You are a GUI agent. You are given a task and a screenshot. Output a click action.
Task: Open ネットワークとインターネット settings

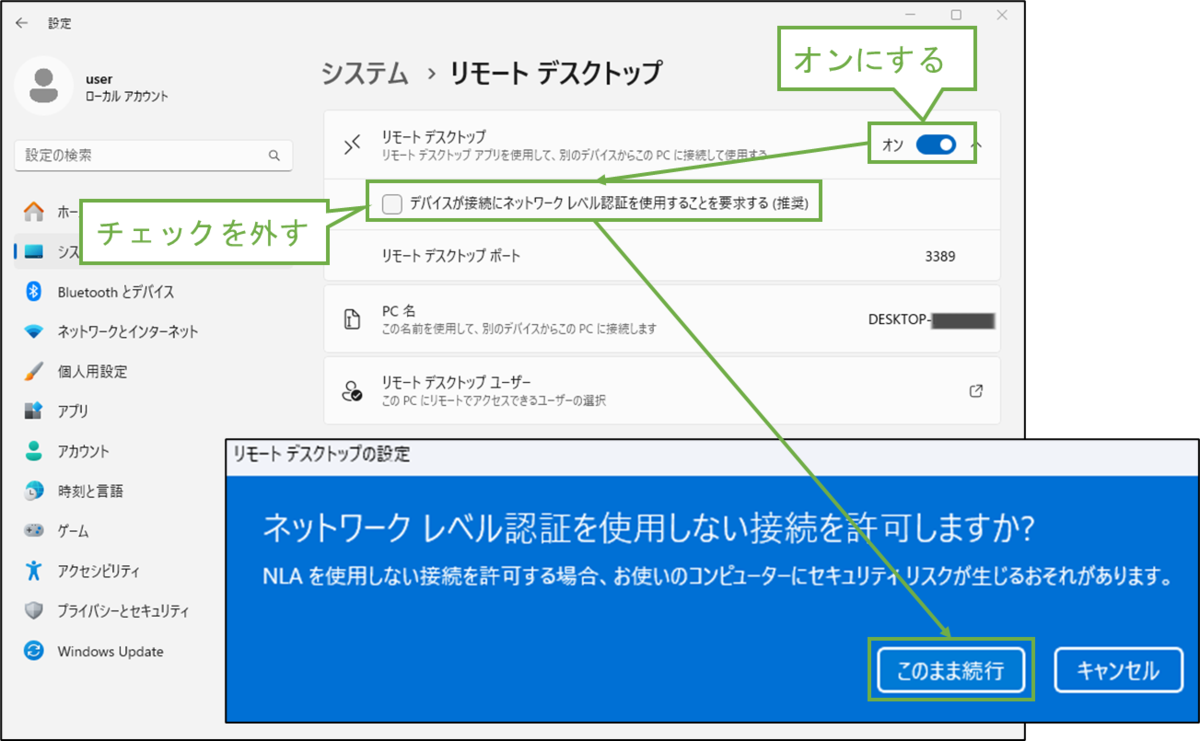pos(128,332)
